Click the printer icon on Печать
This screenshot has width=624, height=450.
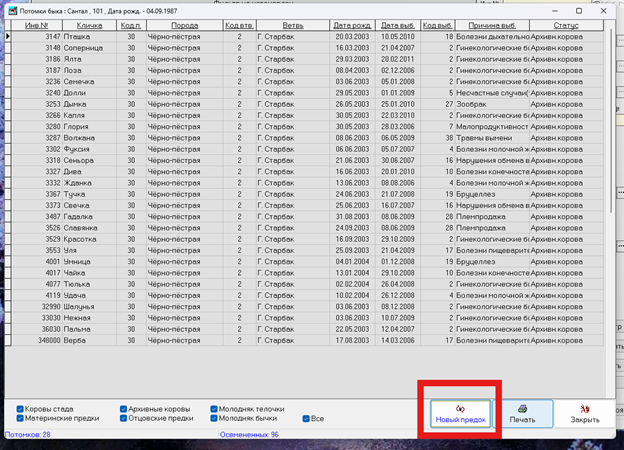coord(523,409)
